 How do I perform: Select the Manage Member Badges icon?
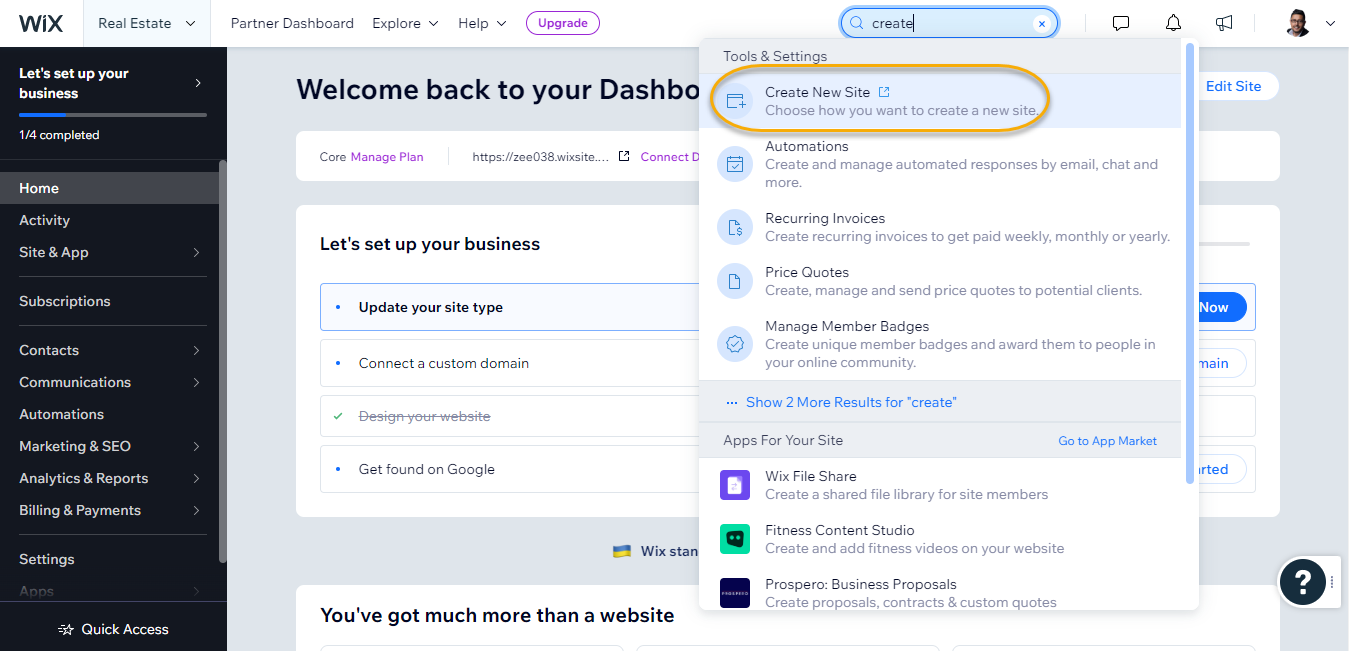pyautogui.click(x=735, y=343)
